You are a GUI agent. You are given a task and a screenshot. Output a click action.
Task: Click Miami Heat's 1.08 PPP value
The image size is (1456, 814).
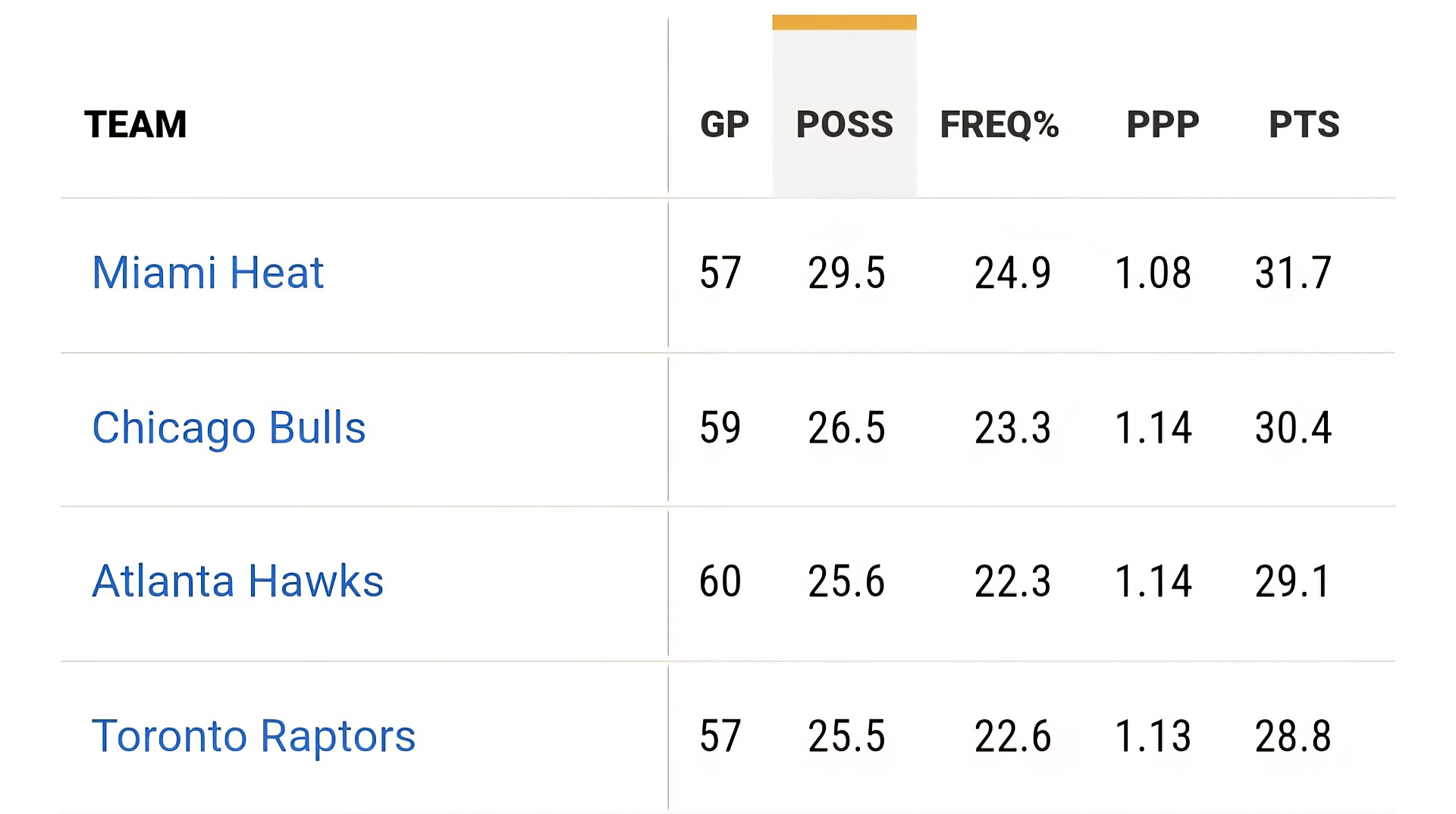tap(1153, 273)
